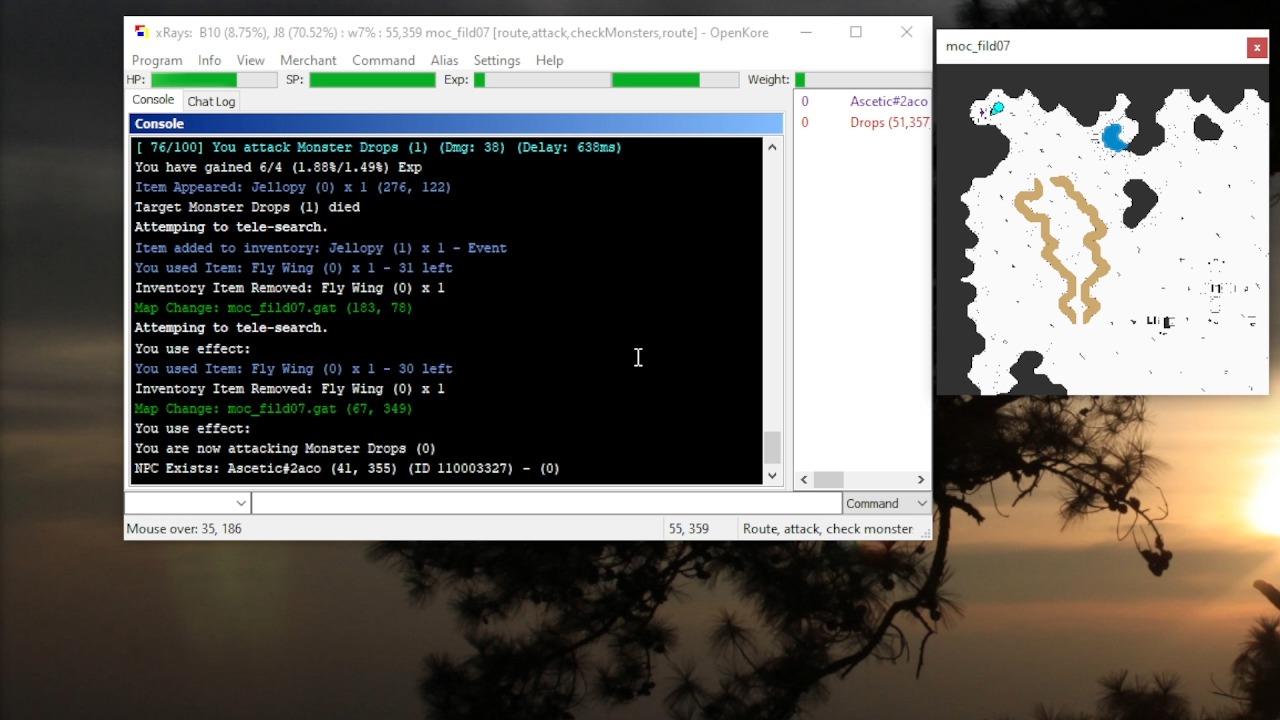Click the 'Route, attack, check monster' status text
The height and width of the screenshot is (720, 1280).
pos(828,529)
